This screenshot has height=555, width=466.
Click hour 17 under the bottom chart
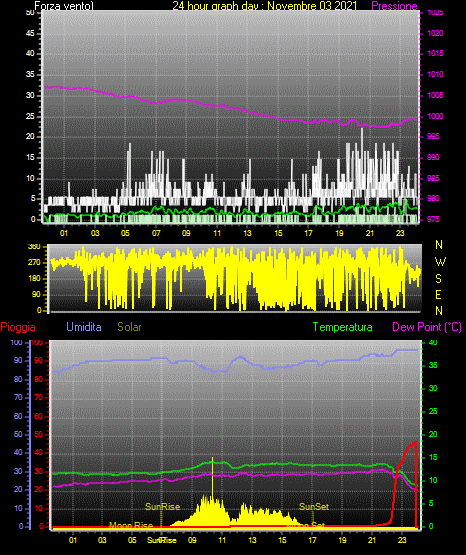point(312,540)
